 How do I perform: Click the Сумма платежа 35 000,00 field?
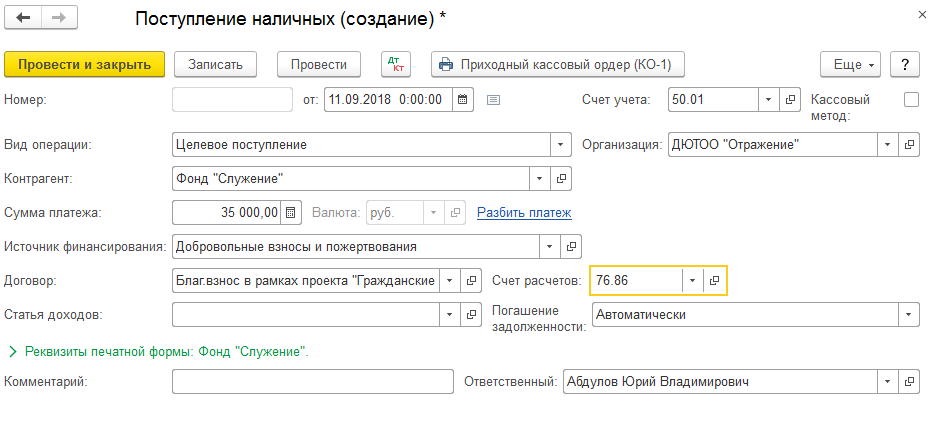coord(226,212)
